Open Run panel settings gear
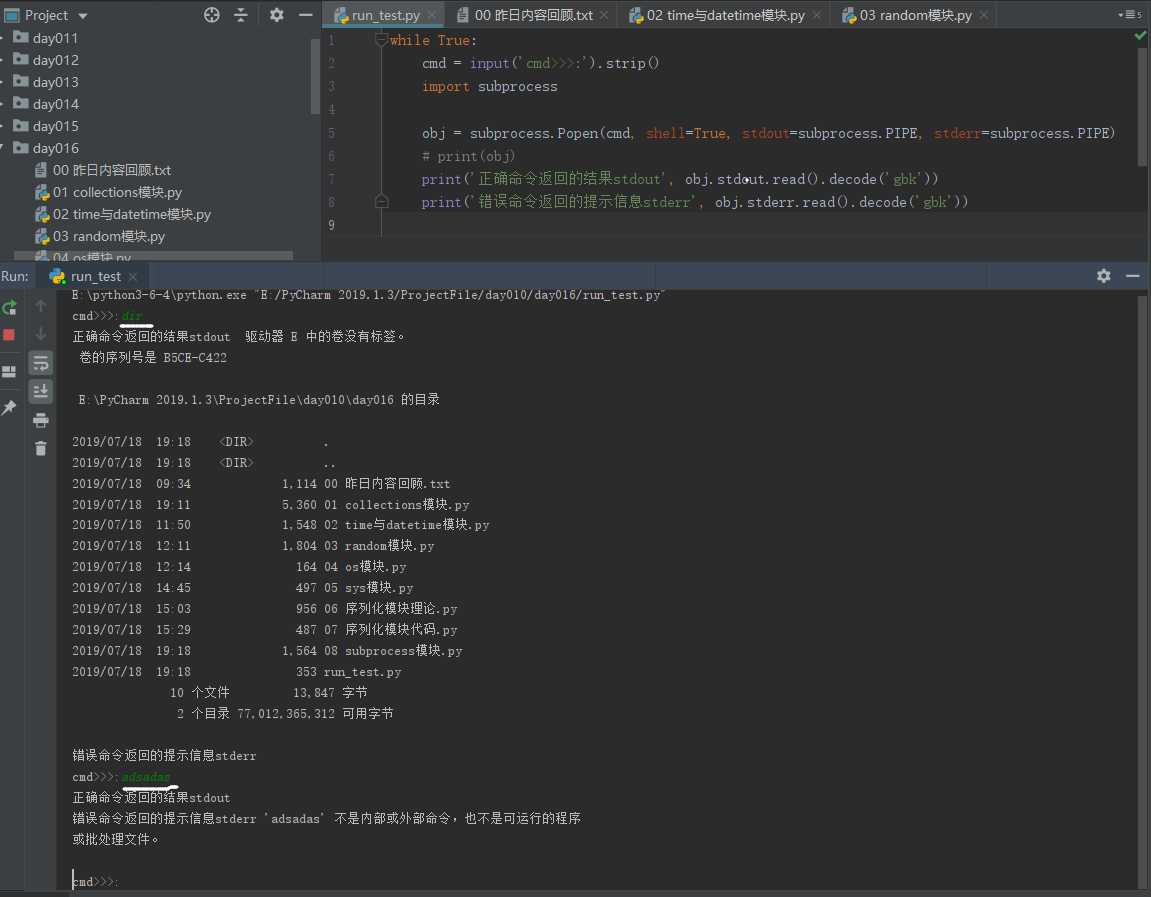This screenshot has width=1151, height=897. (x=1103, y=276)
